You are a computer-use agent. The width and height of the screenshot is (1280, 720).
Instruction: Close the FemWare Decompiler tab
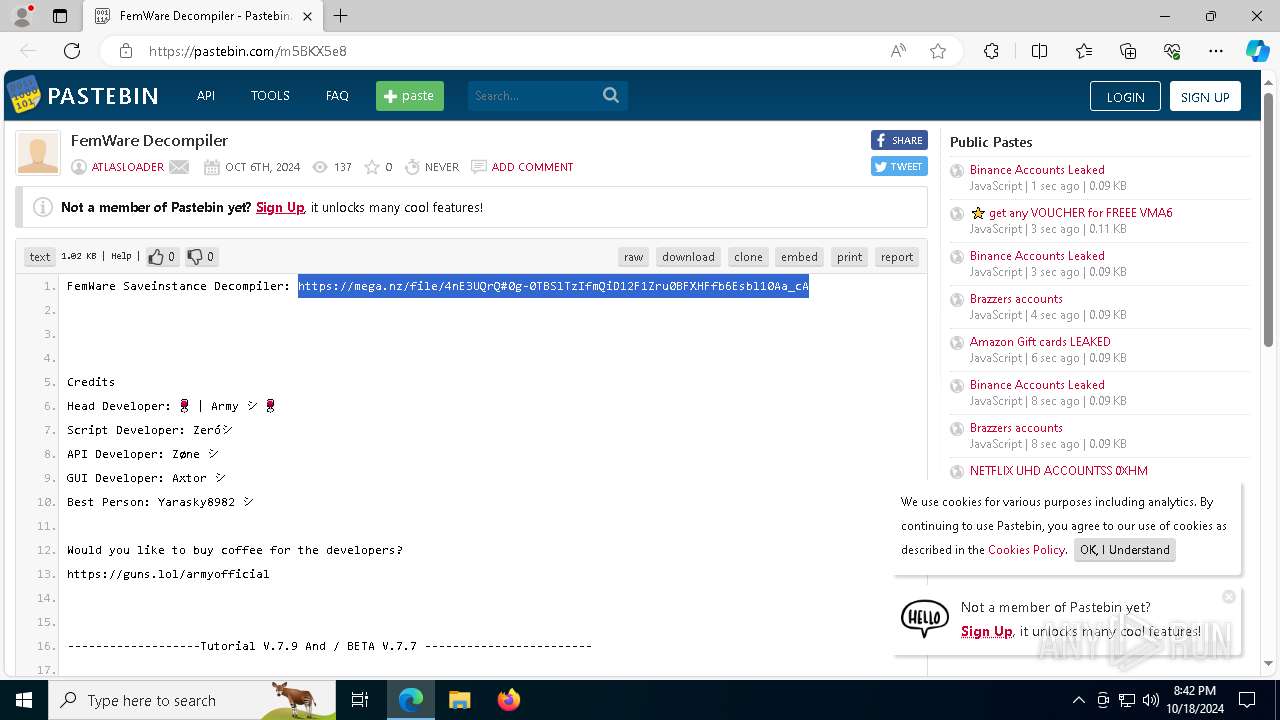click(x=308, y=16)
